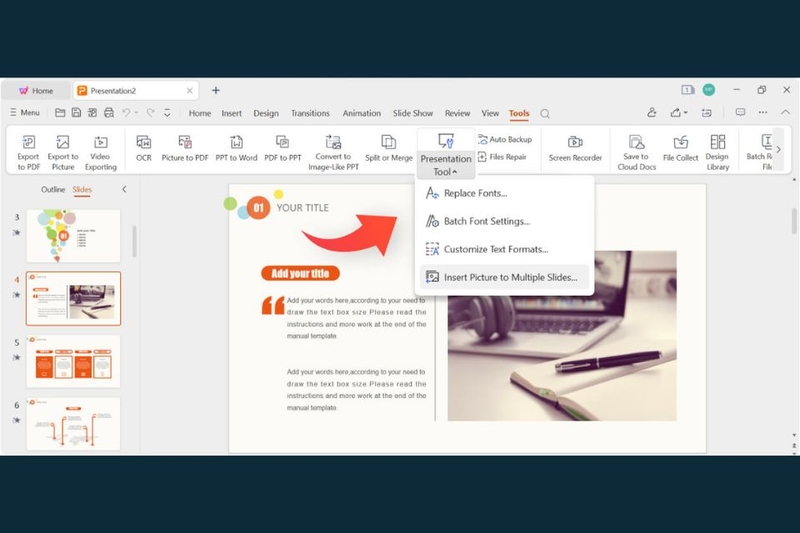
Task: Click the Redo arrow
Action: click(x=150, y=113)
